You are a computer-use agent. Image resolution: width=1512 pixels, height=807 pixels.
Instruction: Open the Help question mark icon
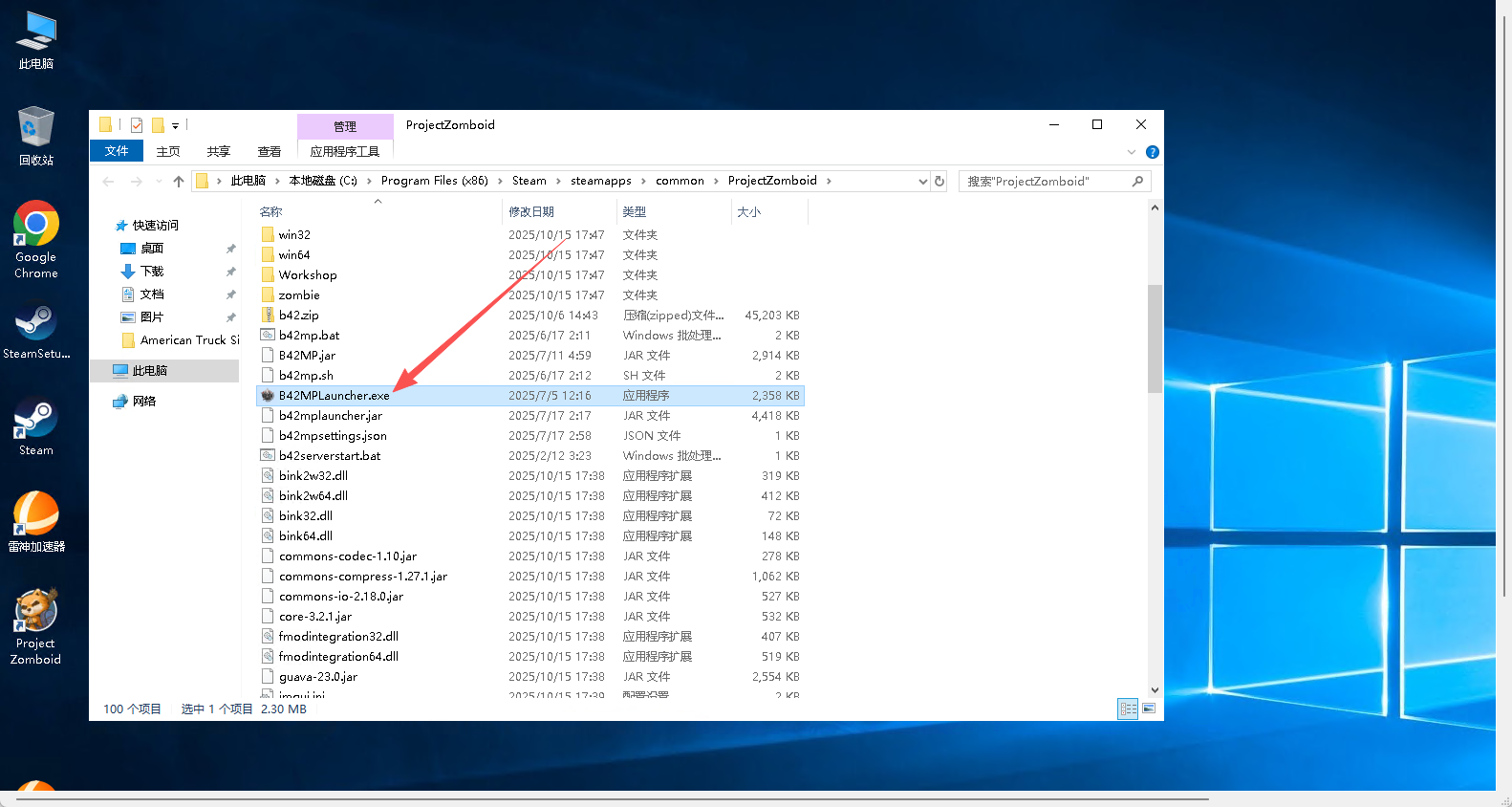point(1153,152)
